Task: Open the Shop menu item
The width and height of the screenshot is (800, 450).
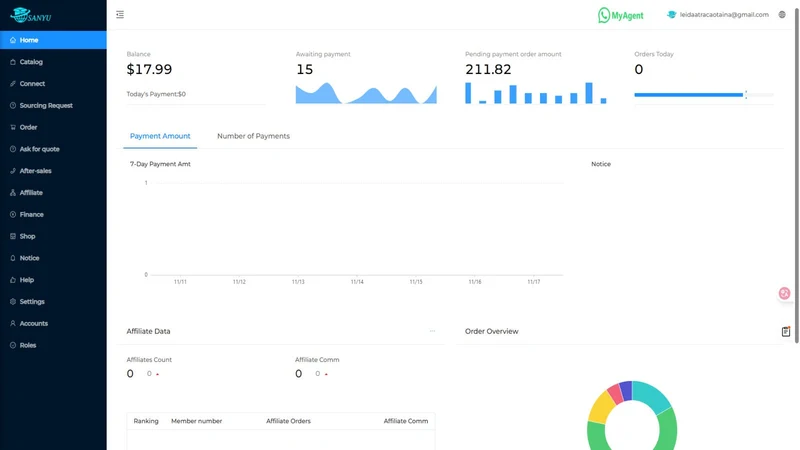Action: coord(53,236)
